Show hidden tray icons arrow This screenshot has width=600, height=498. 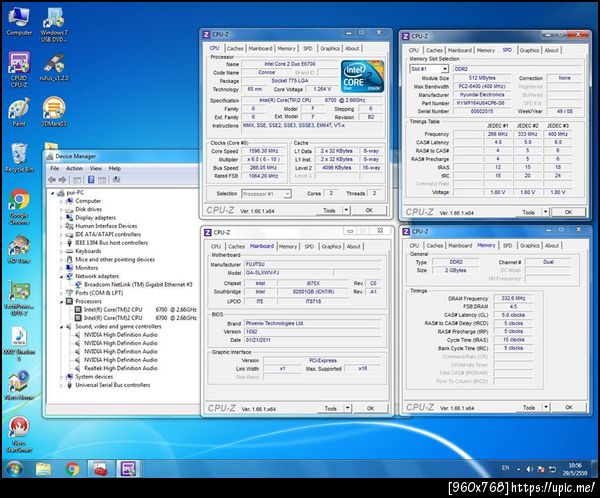[x=518, y=469]
